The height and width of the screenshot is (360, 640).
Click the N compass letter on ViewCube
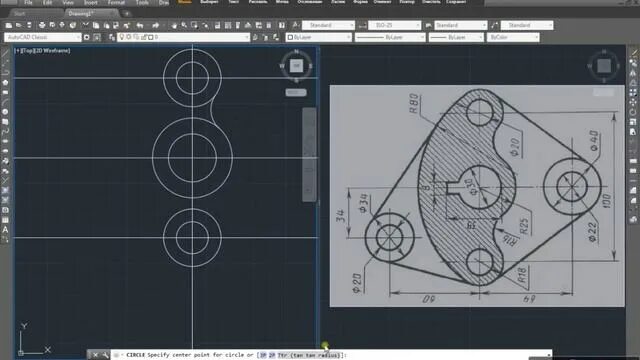(296, 51)
